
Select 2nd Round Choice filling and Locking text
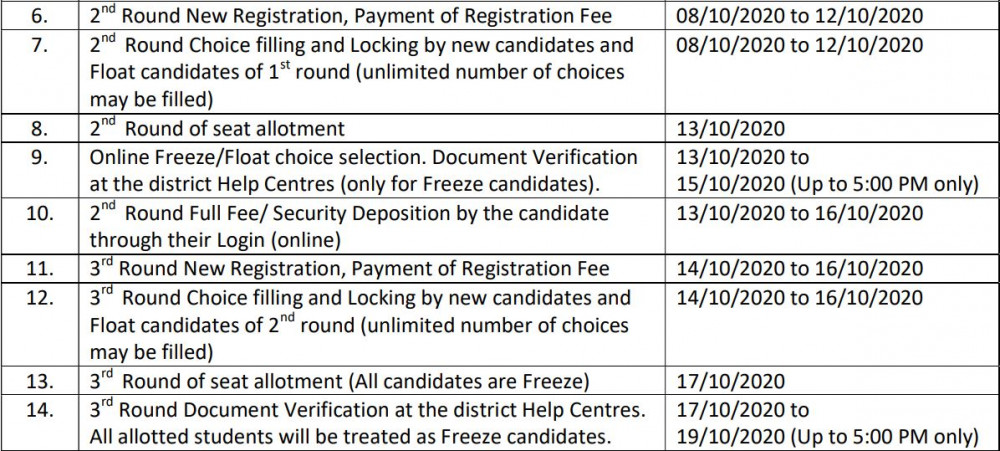362,47
